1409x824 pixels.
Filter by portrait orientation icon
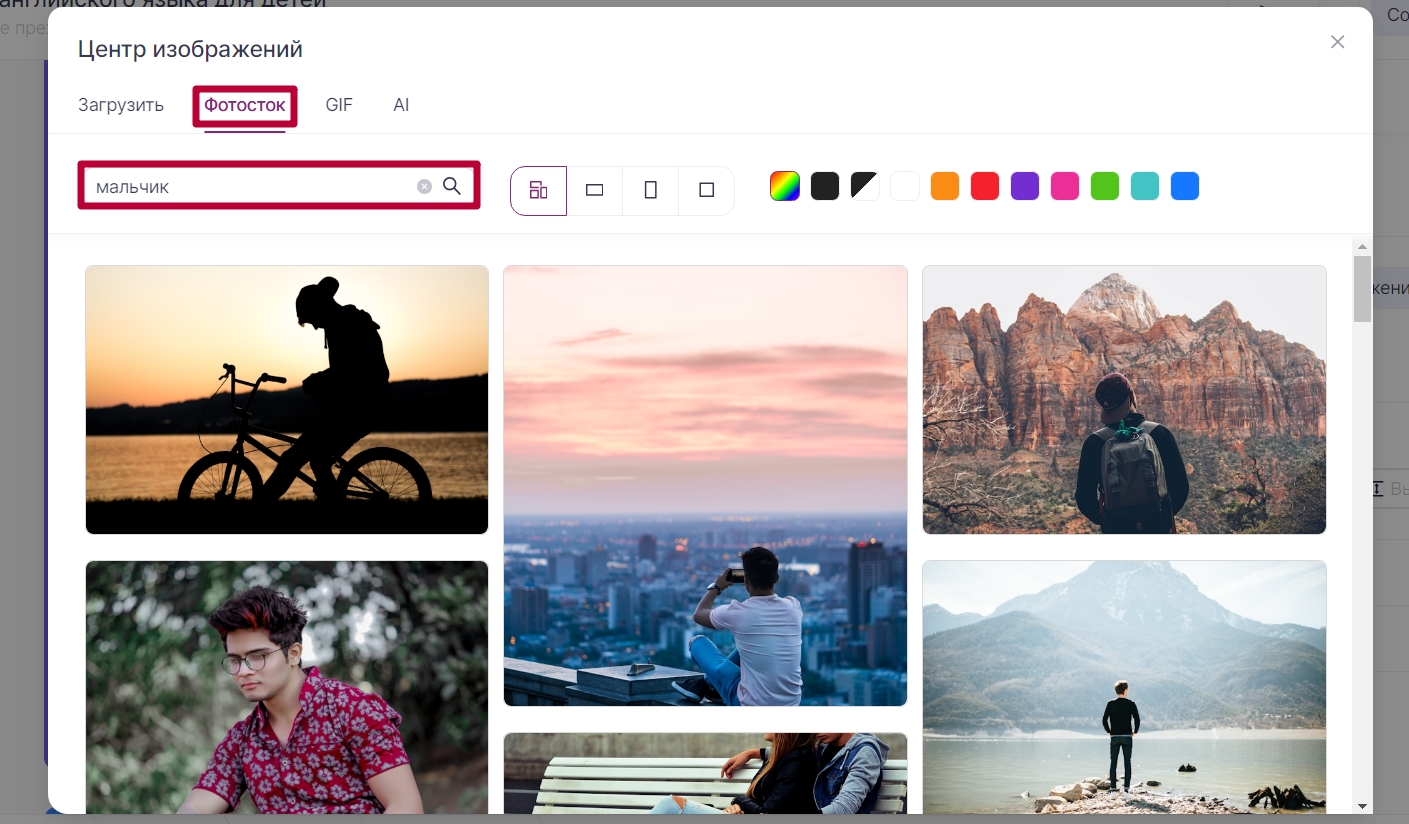651,190
